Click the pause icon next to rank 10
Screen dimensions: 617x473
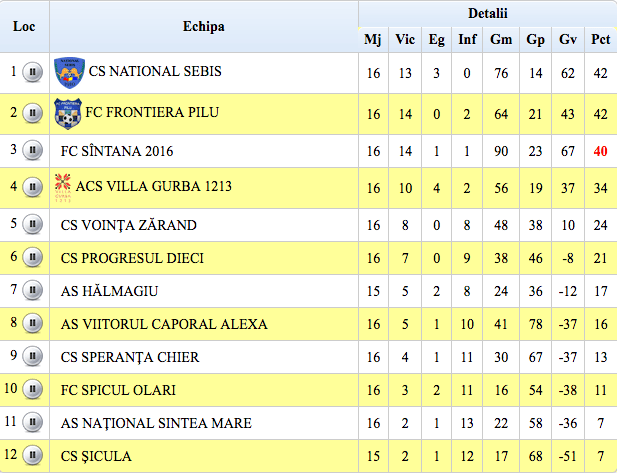pos(33,390)
